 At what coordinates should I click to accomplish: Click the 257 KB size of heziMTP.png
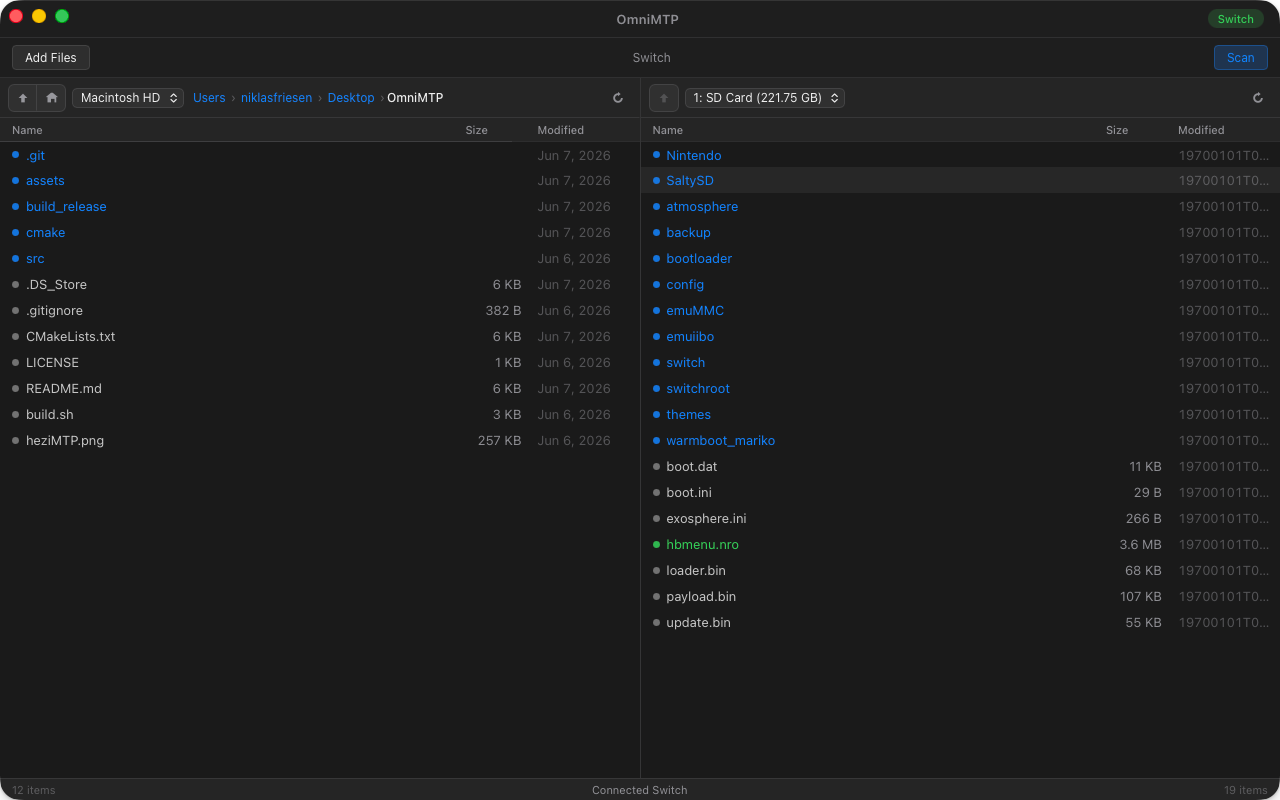click(x=499, y=441)
